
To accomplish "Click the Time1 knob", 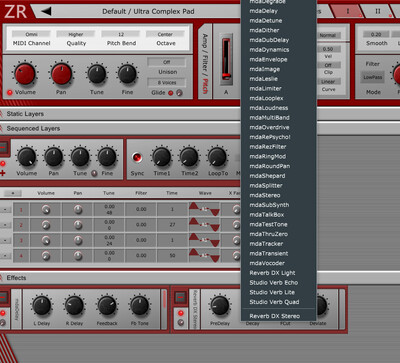I will click(162, 157).
